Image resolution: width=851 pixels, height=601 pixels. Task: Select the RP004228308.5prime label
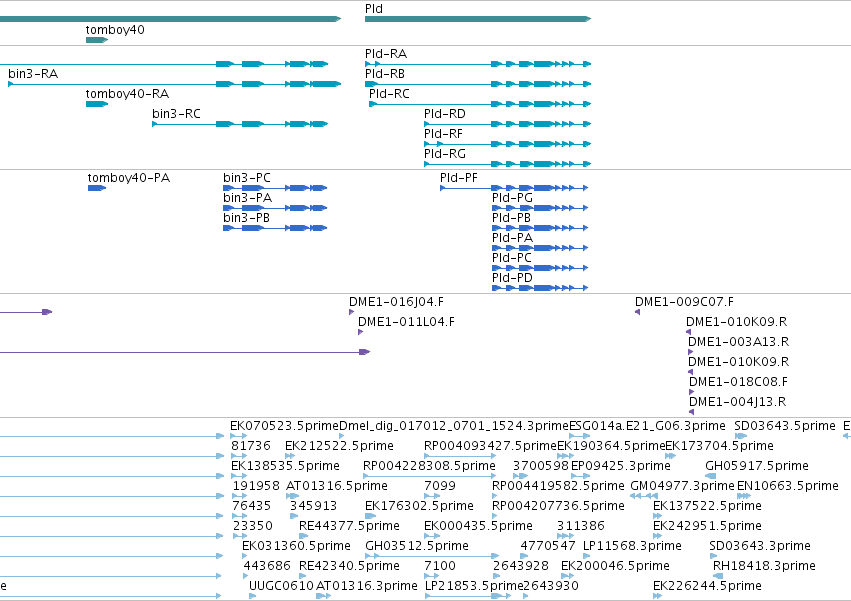[x=429, y=466]
